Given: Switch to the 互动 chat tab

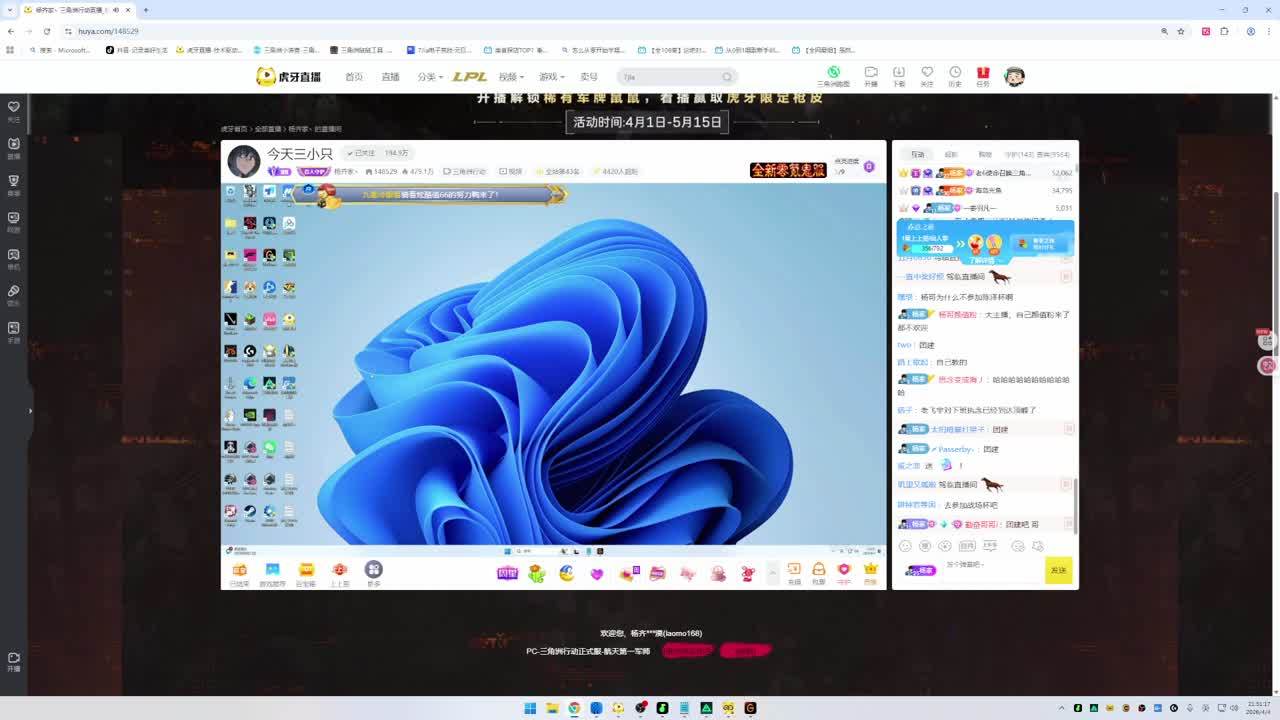Looking at the screenshot, I should (917, 155).
